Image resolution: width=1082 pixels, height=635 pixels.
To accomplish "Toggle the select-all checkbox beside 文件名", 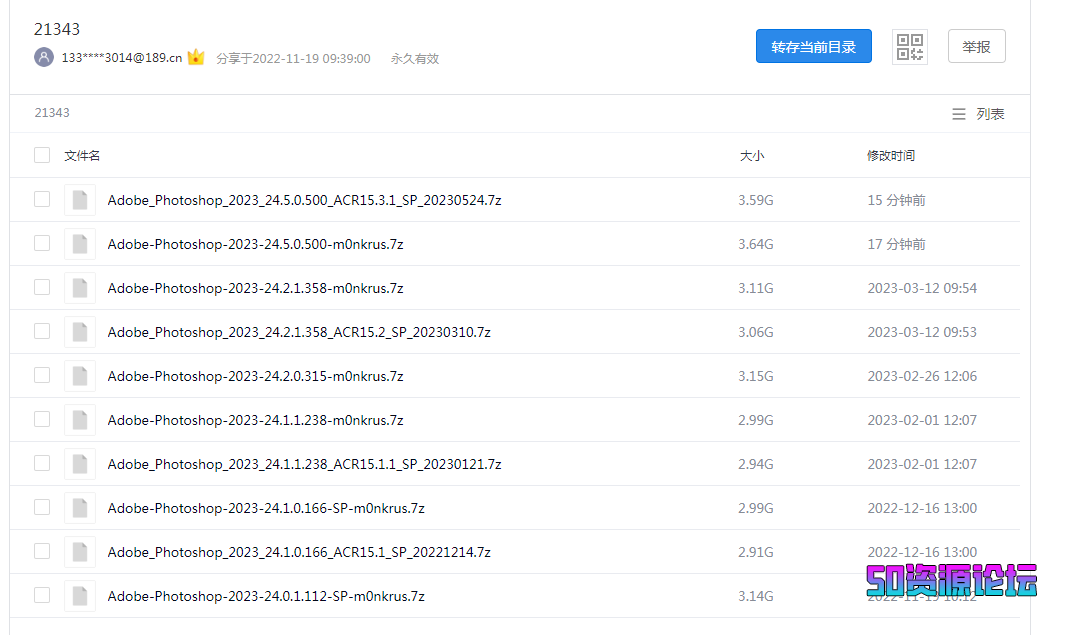I will click(x=42, y=155).
